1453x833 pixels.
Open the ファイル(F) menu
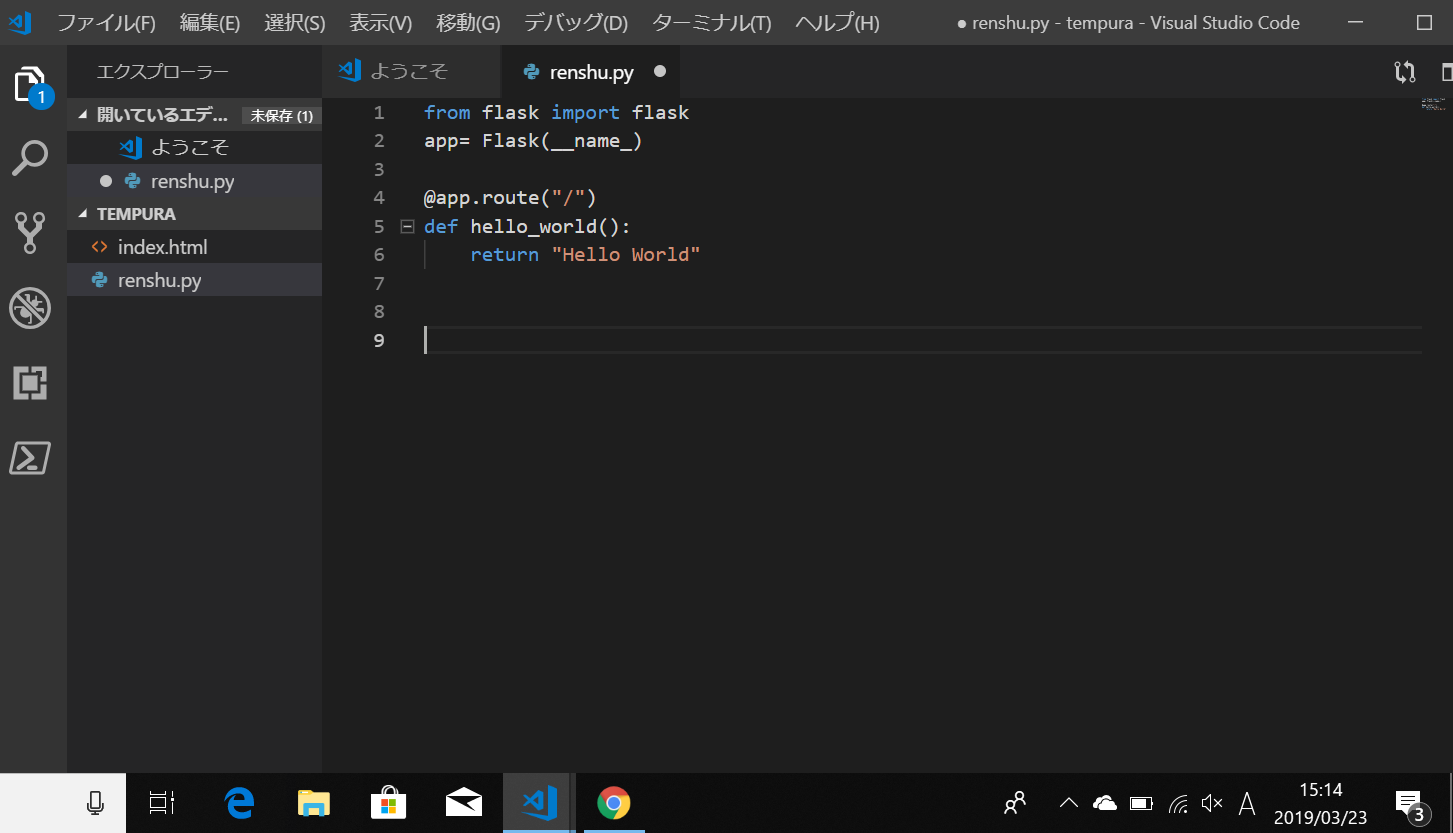point(106,23)
